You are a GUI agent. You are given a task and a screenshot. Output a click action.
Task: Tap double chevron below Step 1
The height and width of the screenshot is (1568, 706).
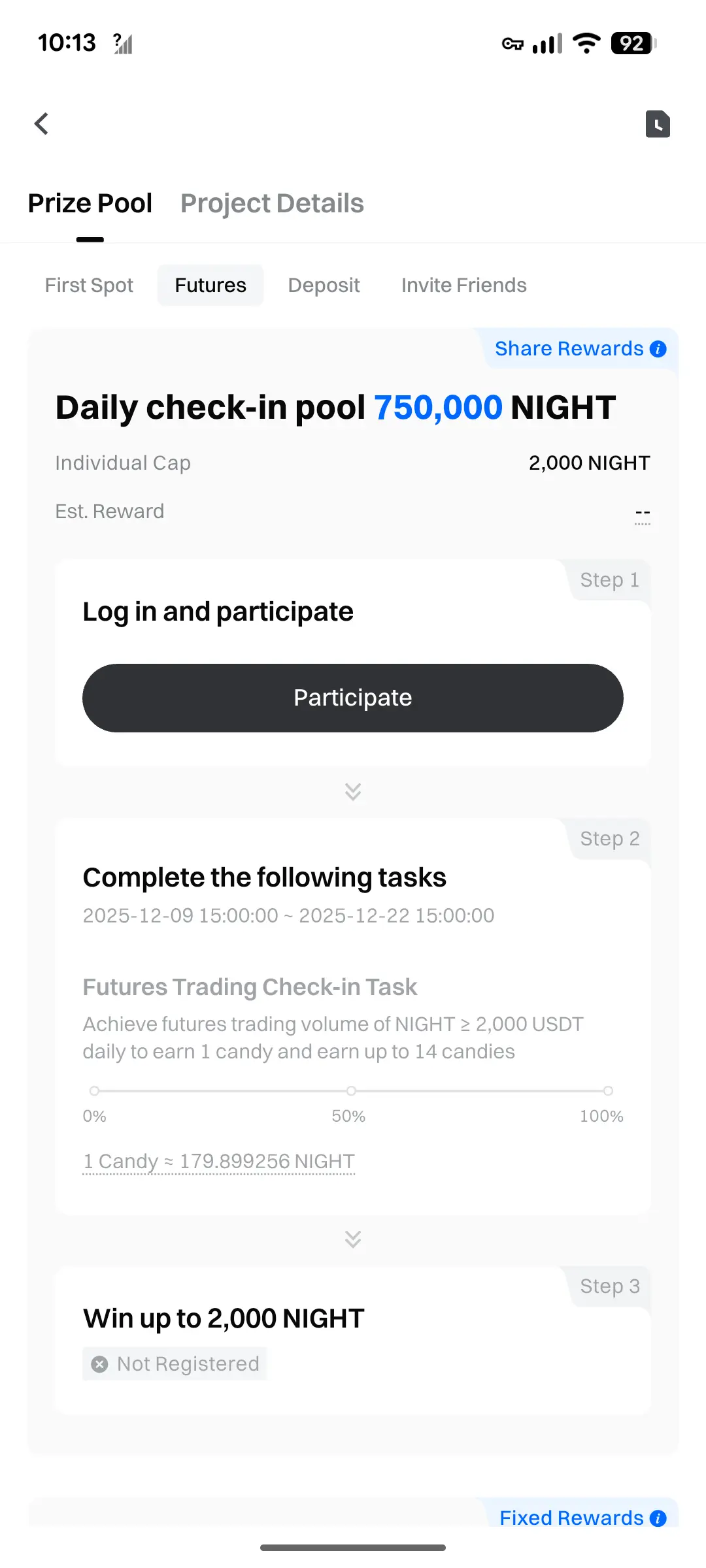coord(353,791)
